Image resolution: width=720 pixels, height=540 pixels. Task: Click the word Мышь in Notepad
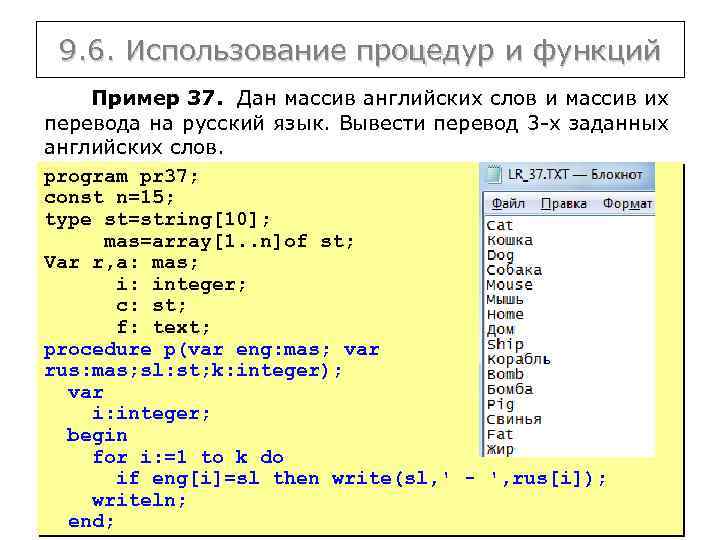tap(505, 299)
